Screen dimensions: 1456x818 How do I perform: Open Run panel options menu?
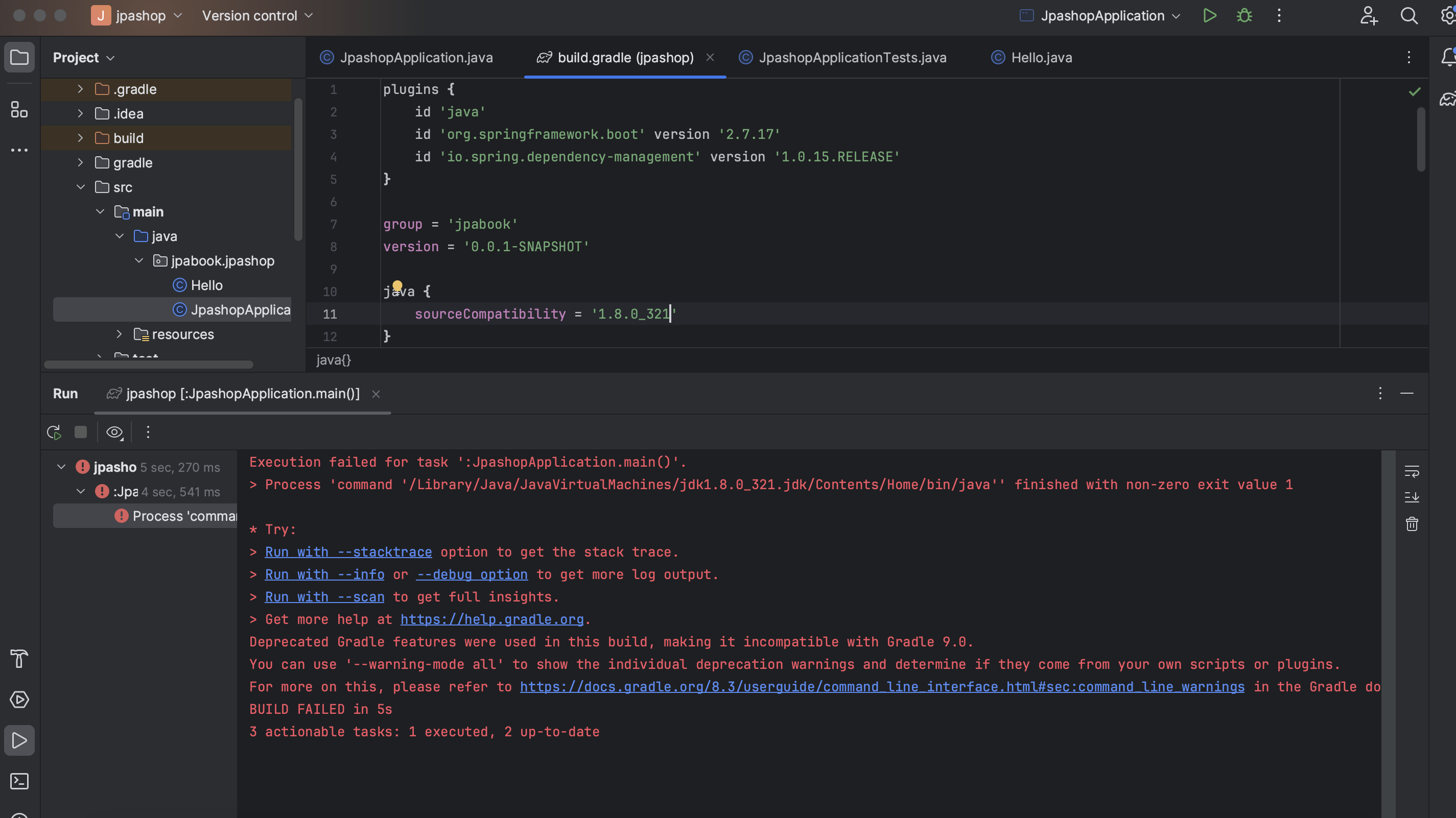tap(1380, 393)
